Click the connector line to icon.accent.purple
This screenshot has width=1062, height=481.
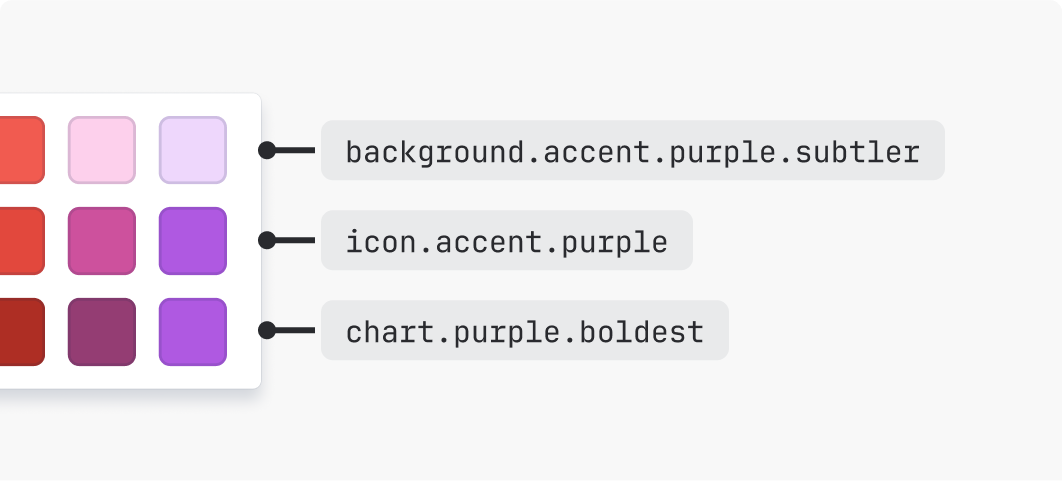(295, 240)
